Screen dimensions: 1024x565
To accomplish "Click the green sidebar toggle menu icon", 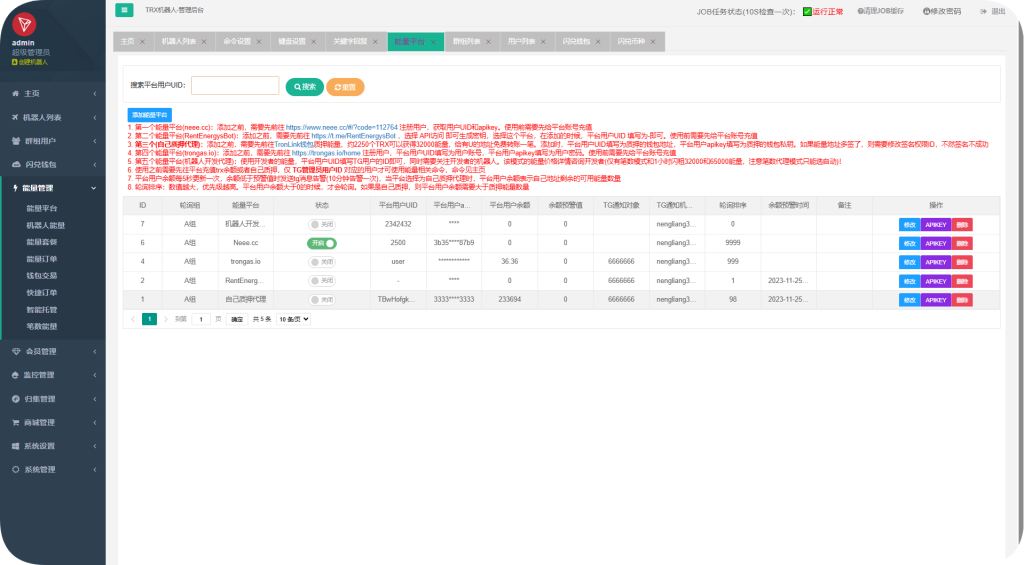I will [124, 10].
